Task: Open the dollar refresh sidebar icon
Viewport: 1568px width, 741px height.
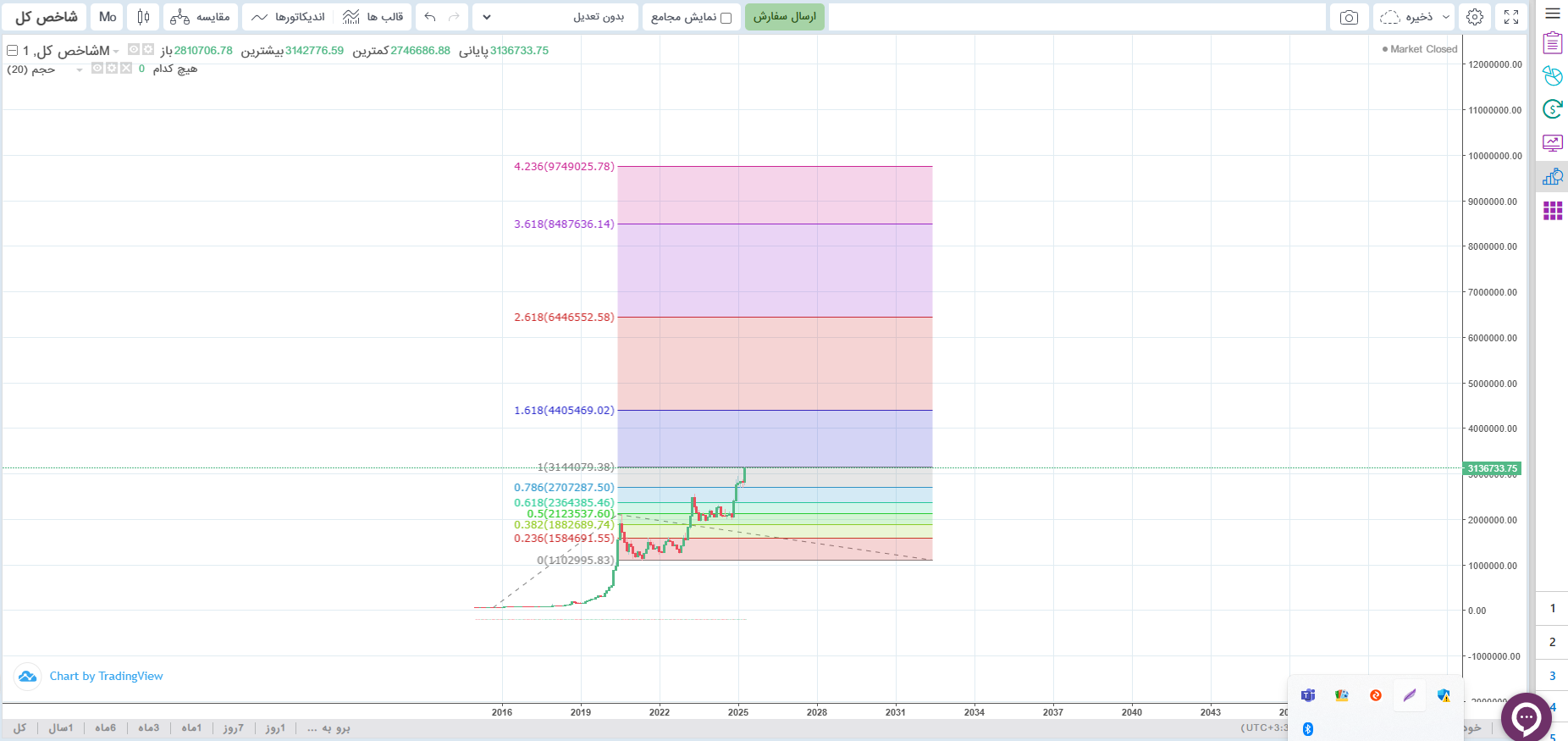Action: click(1552, 109)
